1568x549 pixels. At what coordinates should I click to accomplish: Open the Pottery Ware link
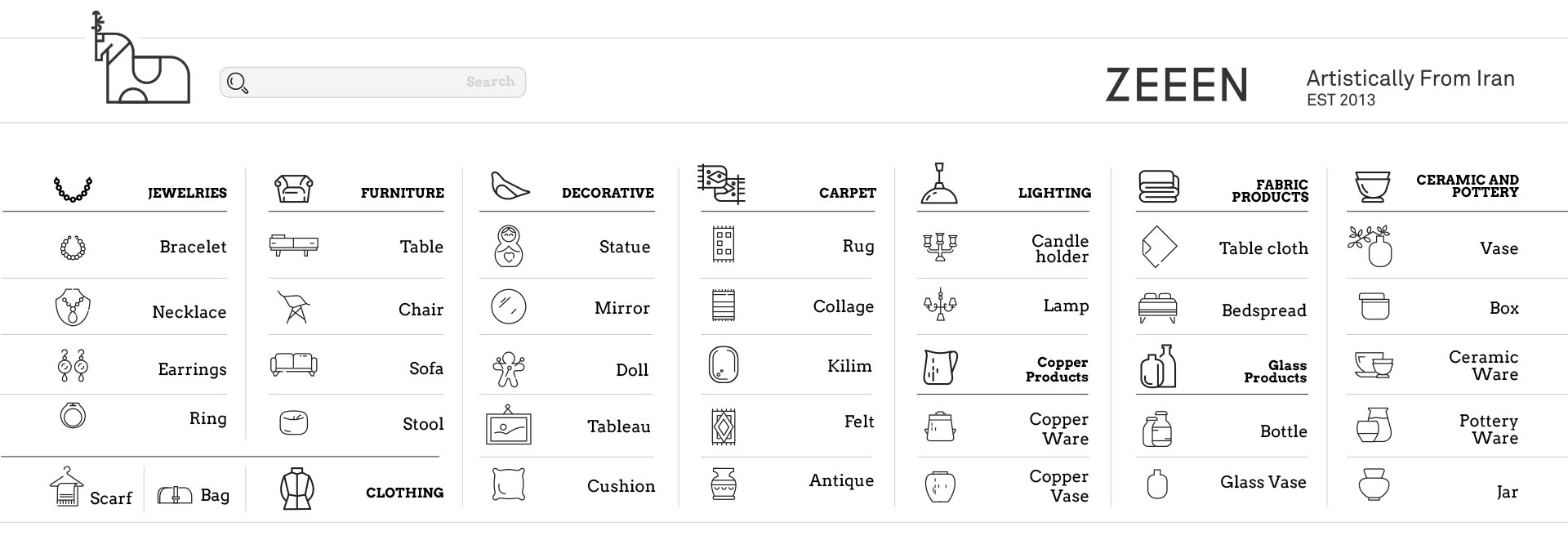[x=1488, y=429]
